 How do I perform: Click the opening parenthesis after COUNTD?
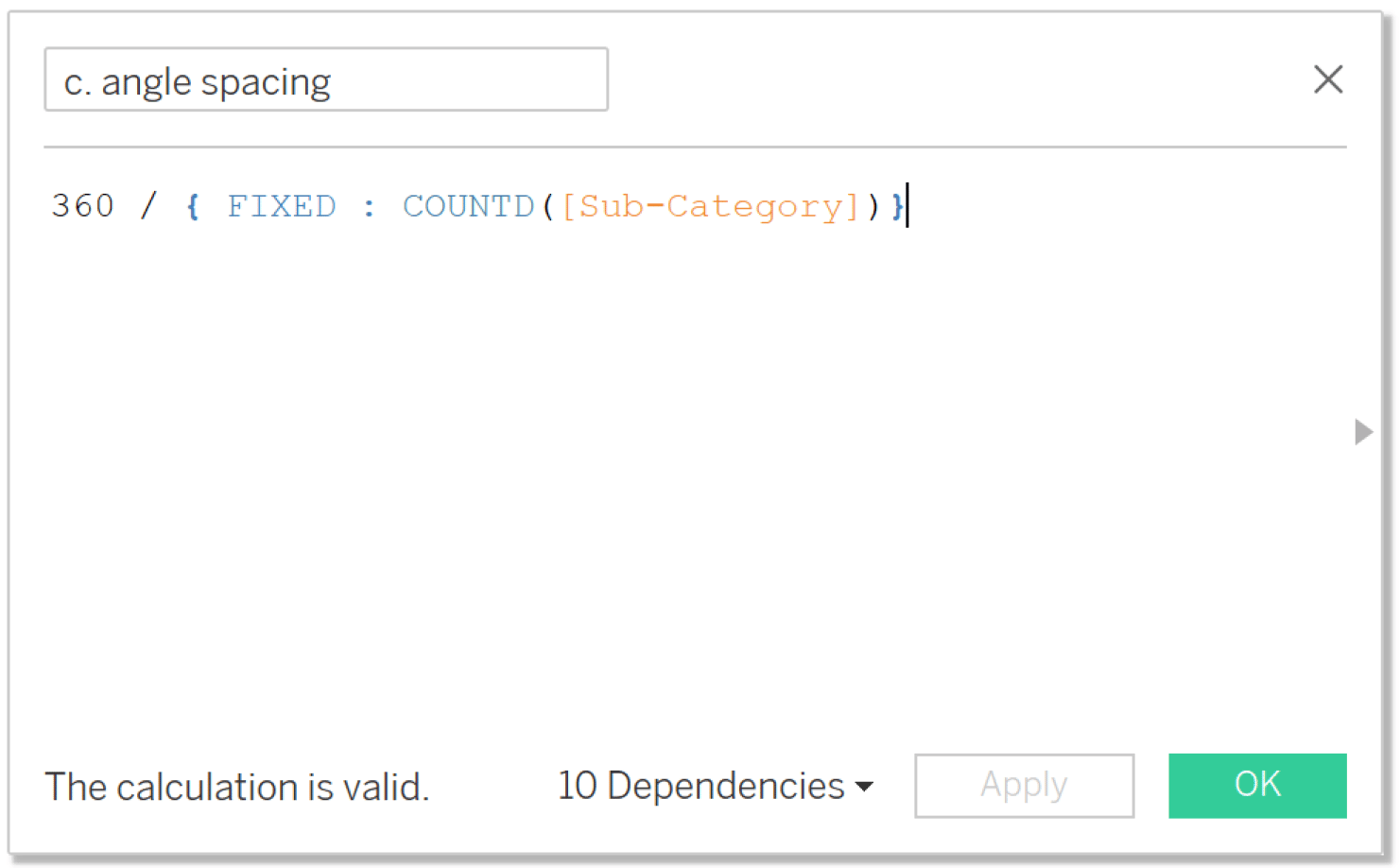tap(547, 206)
